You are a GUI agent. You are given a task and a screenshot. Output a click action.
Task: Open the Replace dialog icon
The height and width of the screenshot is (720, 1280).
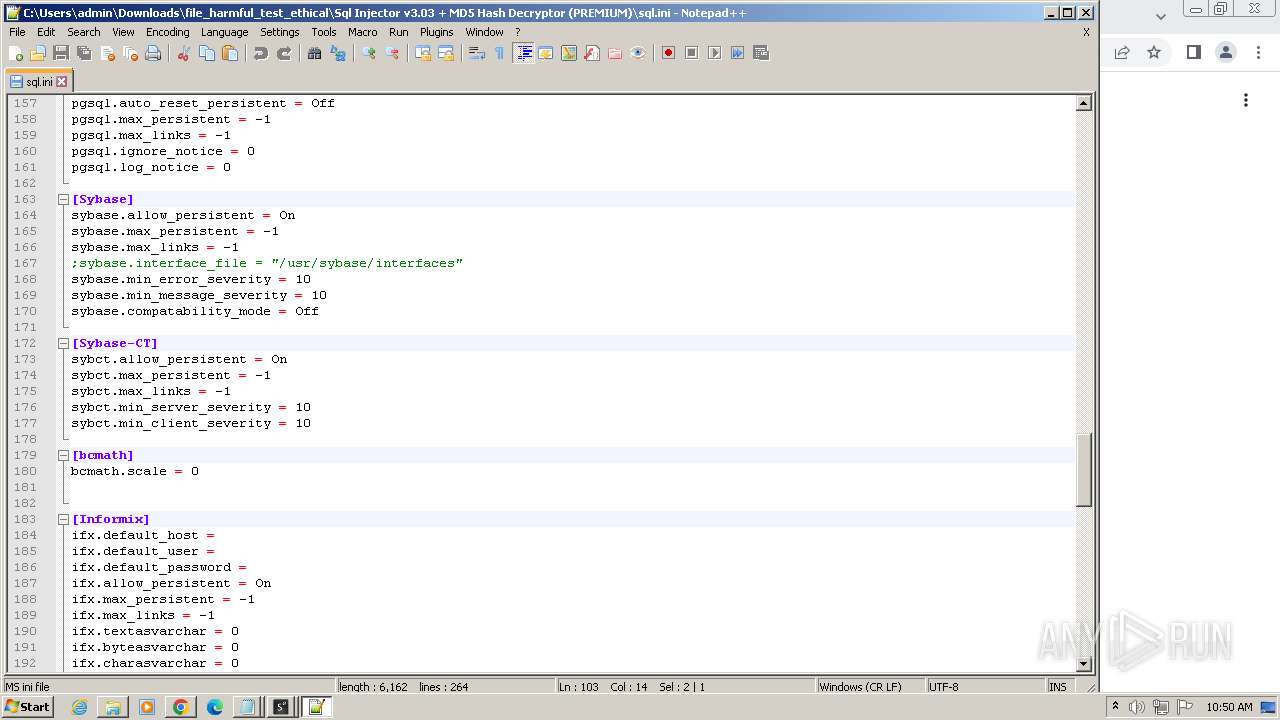pyautogui.click(x=338, y=53)
